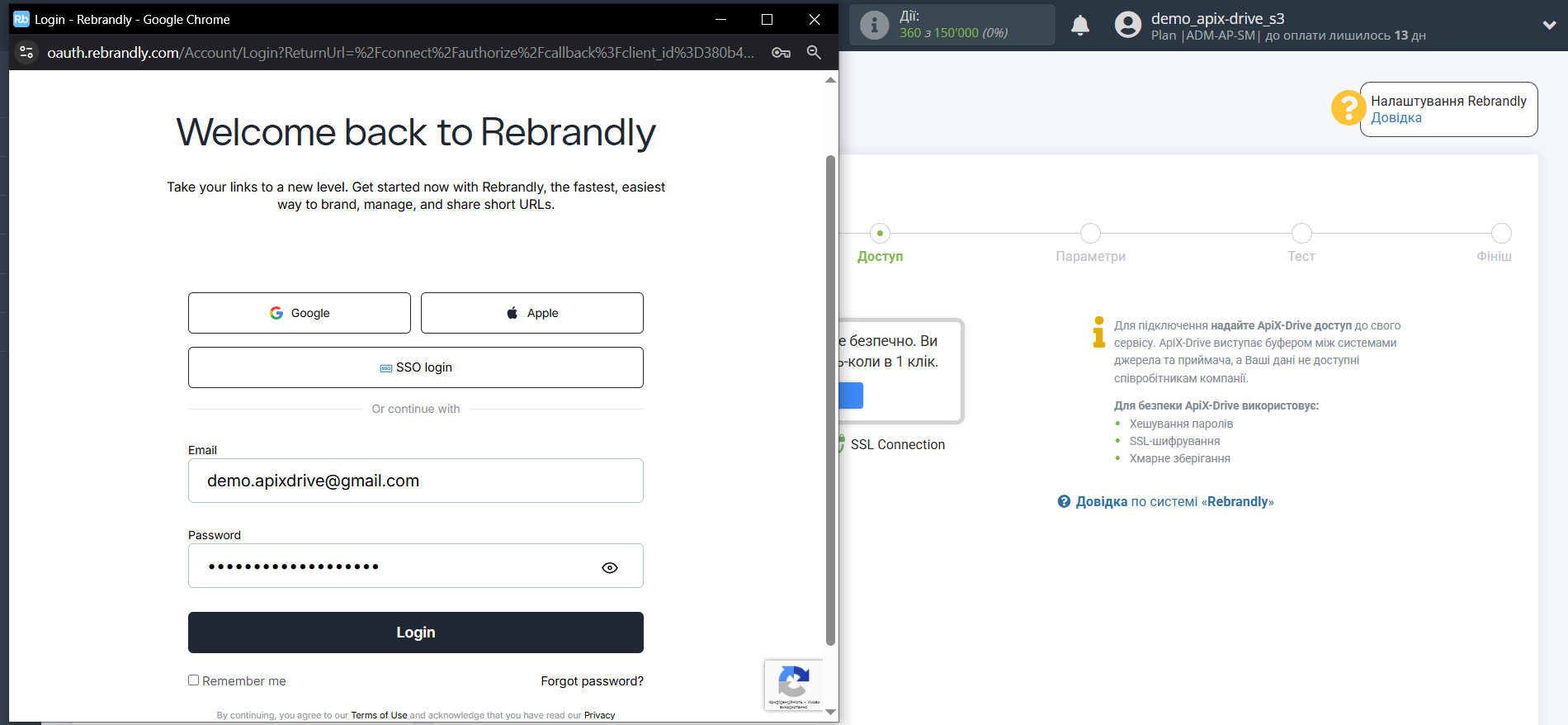This screenshot has height=725, width=1568.
Task: Minimize the Rebrandly login Chrome window
Action: click(720, 19)
